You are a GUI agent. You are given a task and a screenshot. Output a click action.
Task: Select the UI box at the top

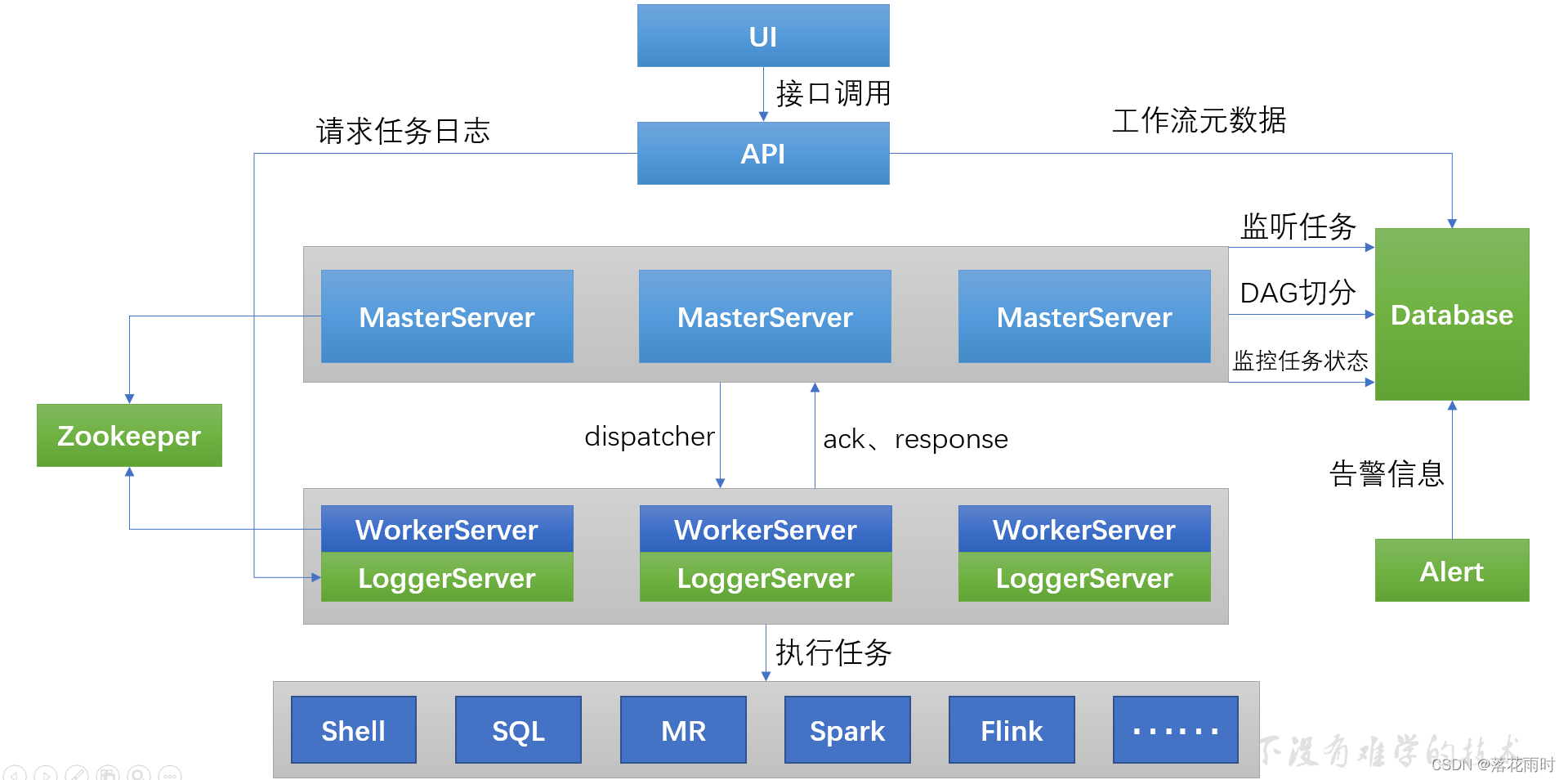pyautogui.click(x=762, y=35)
